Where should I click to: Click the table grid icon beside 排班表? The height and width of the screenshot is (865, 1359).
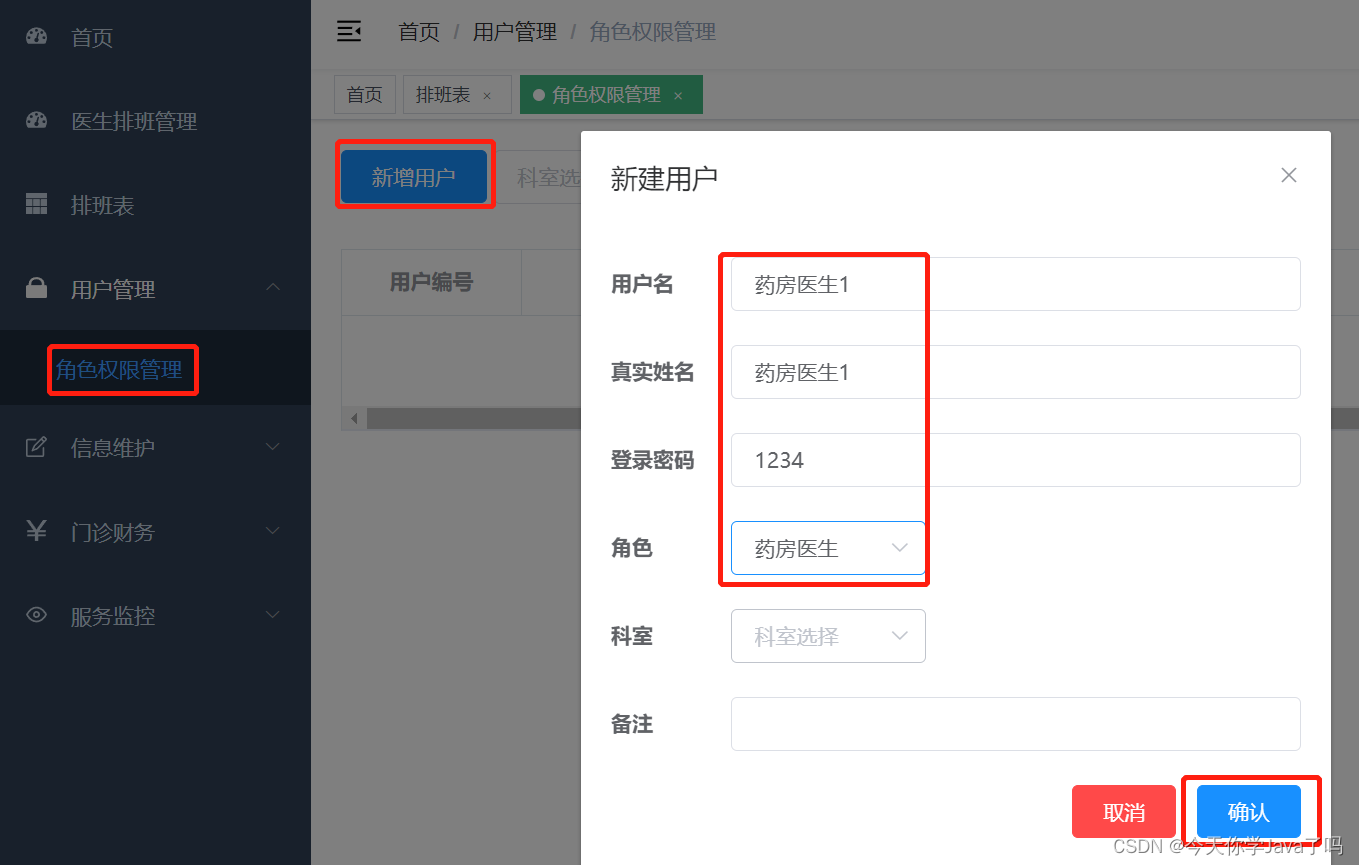(36, 205)
